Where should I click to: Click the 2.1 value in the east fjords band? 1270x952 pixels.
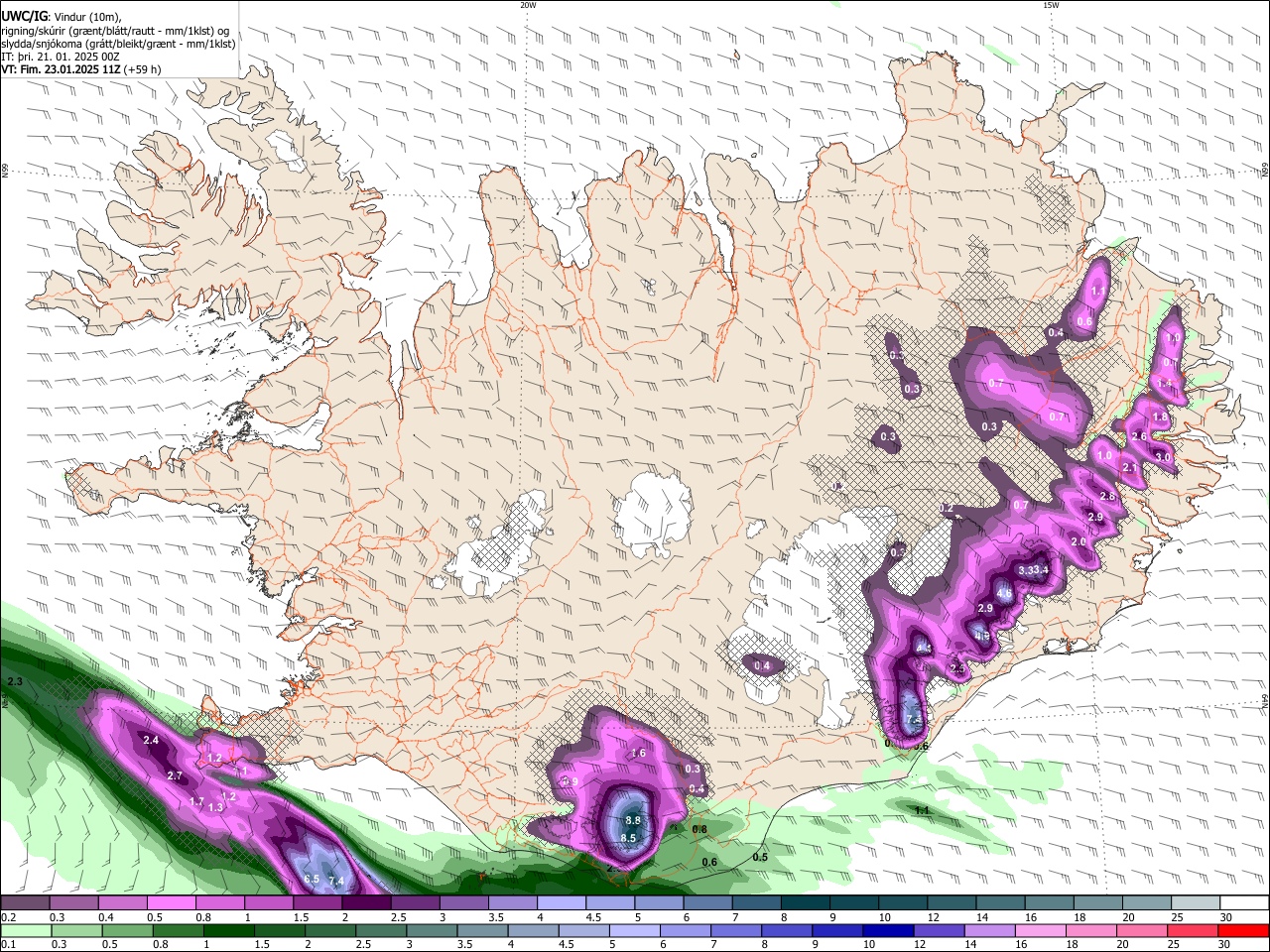click(1129, 467)
